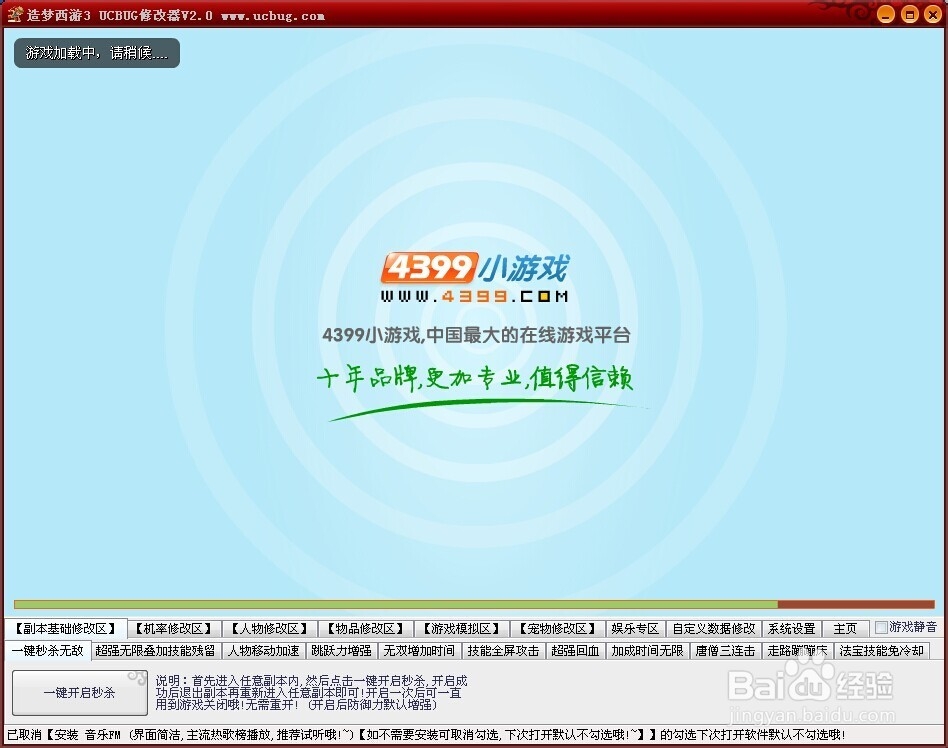Open the 系统设置 tab
948x748 pixels.
click(791, 629)
